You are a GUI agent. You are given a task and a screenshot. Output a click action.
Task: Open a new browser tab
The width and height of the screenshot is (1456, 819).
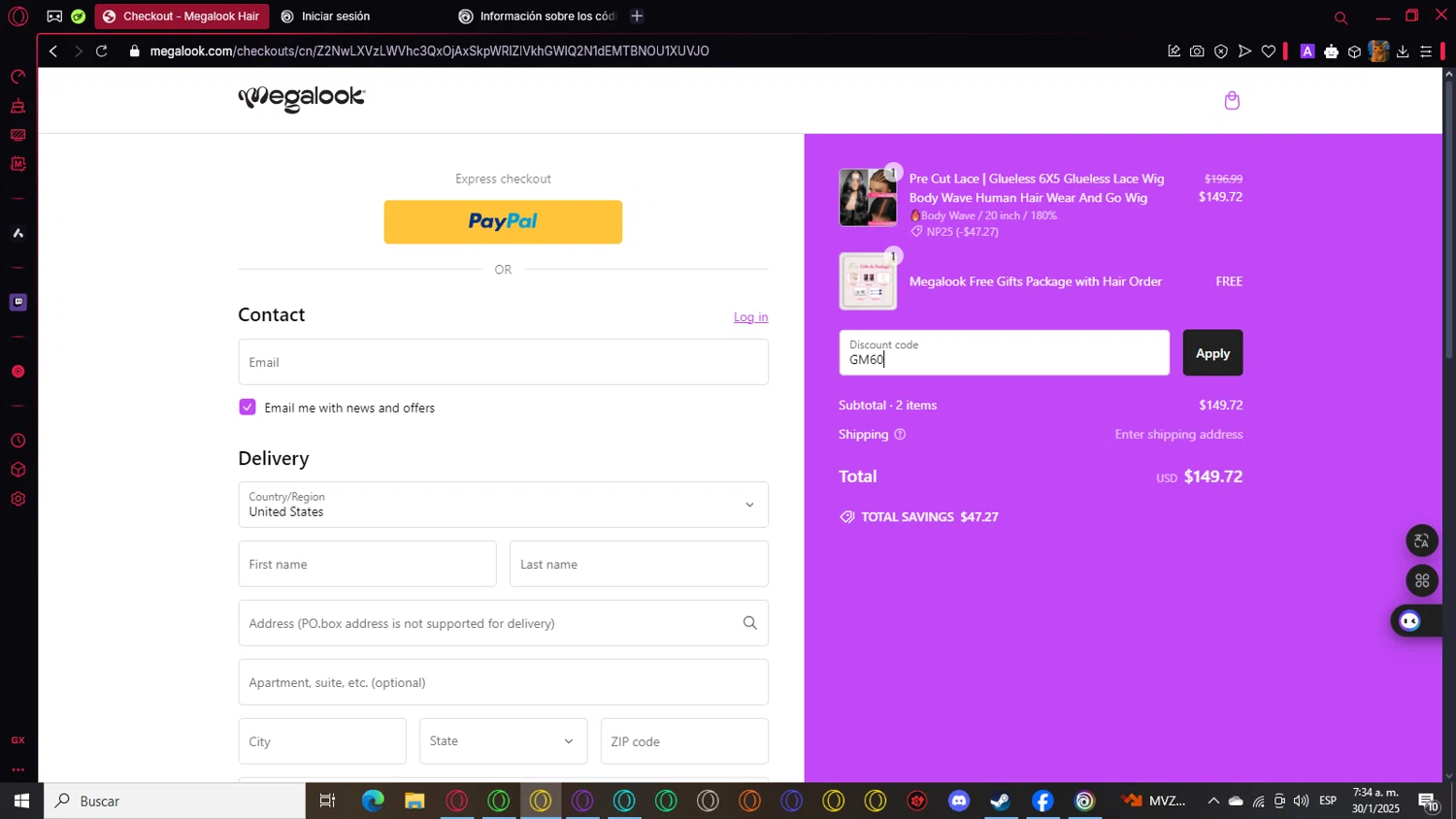pos(637,16)
